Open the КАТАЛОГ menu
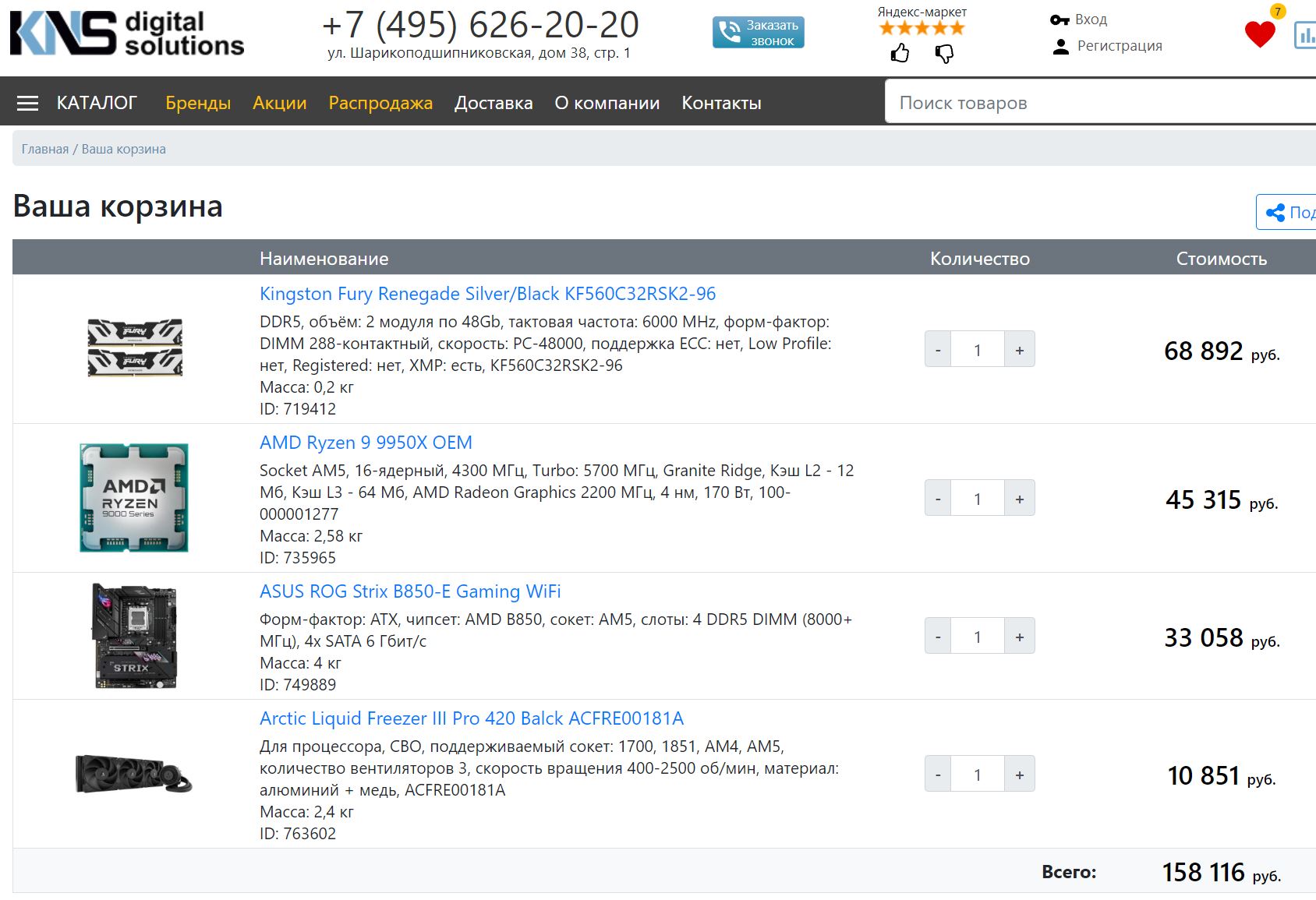The image size is (1316, 900). [97, 103]
